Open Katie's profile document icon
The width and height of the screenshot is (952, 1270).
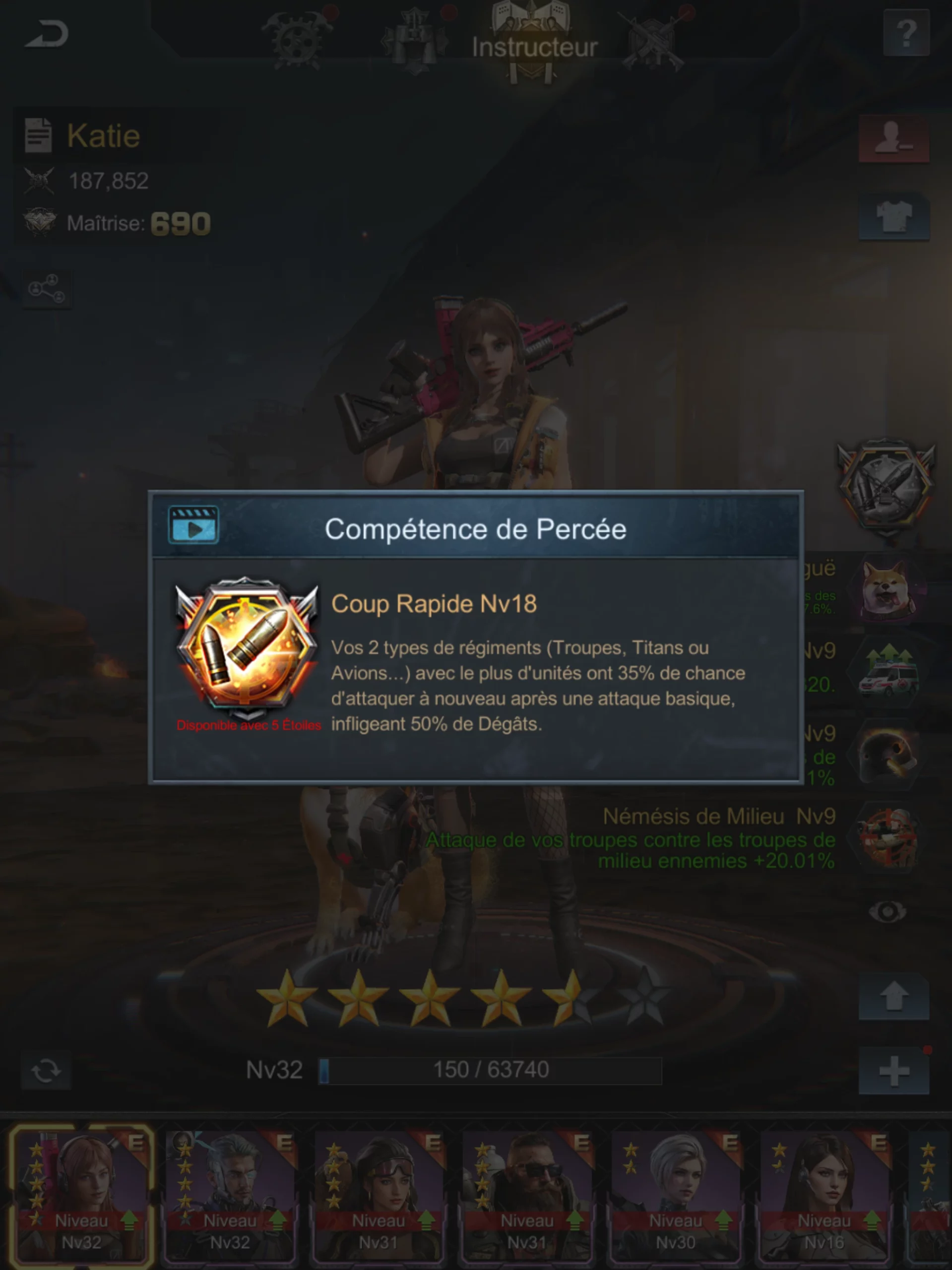pos(39,135)
